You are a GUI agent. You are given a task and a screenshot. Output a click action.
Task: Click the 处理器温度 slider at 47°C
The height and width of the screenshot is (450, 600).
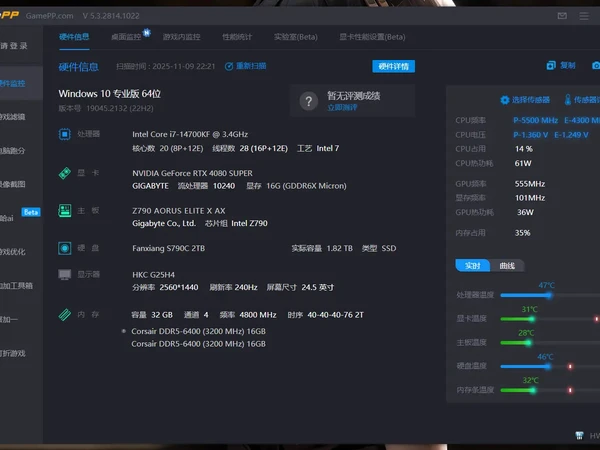click(549, 295)
